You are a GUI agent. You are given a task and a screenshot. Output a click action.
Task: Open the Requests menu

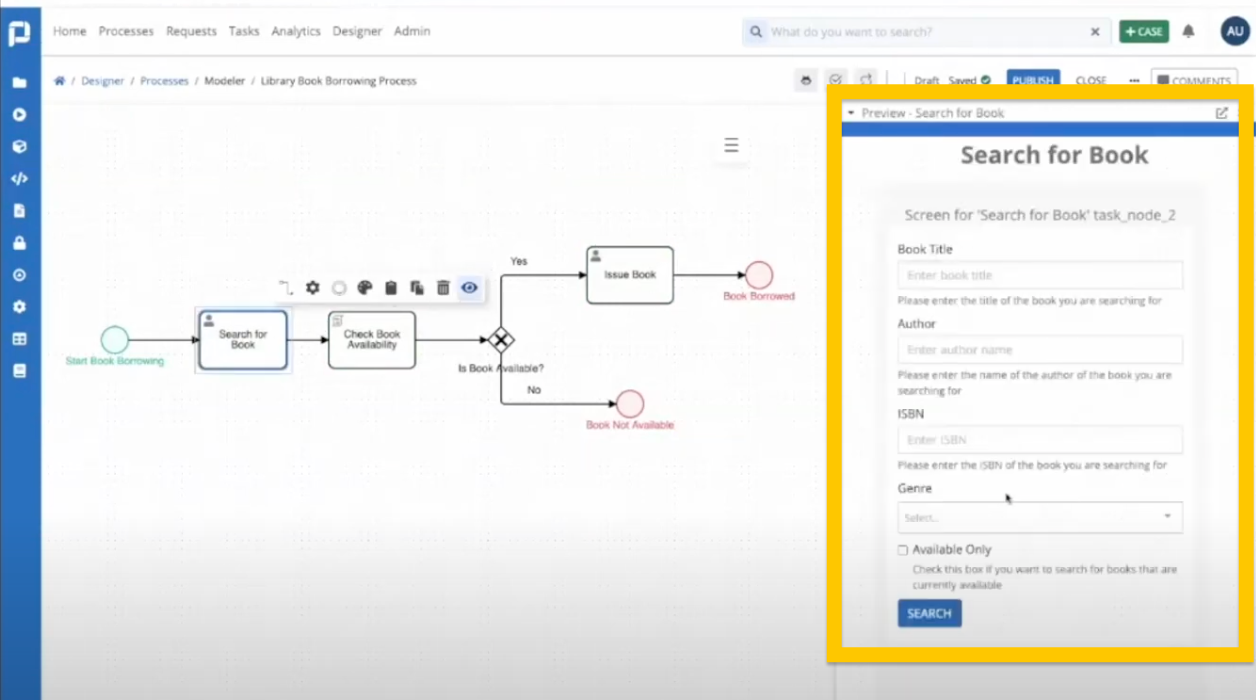(191, 31)
